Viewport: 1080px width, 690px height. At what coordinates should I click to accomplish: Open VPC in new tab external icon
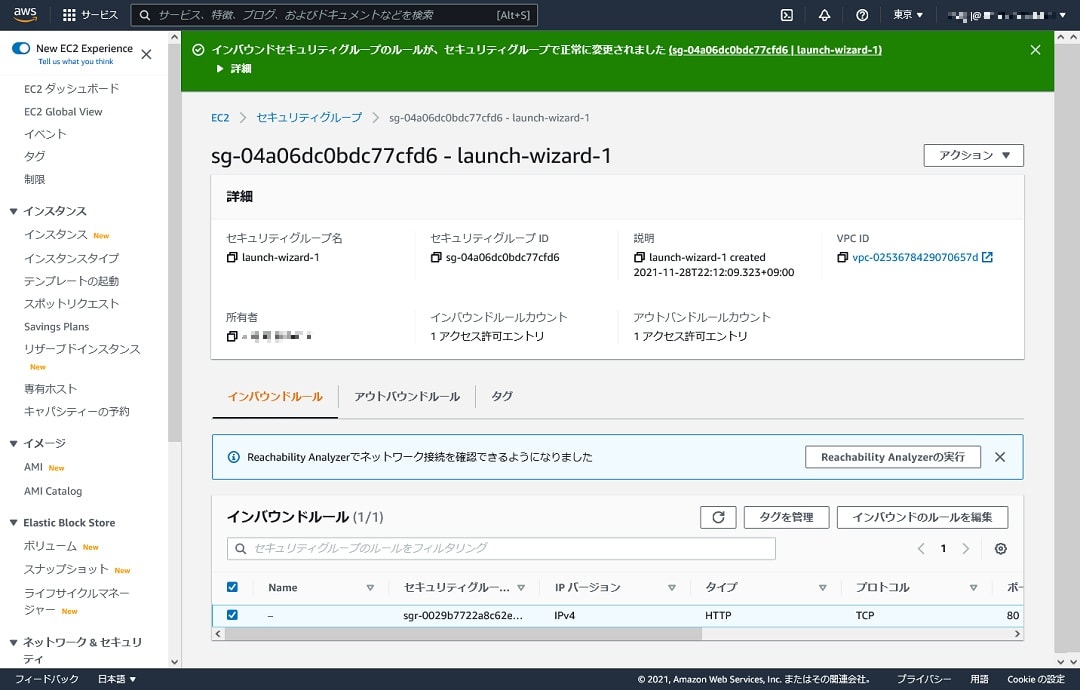(987, 257)
